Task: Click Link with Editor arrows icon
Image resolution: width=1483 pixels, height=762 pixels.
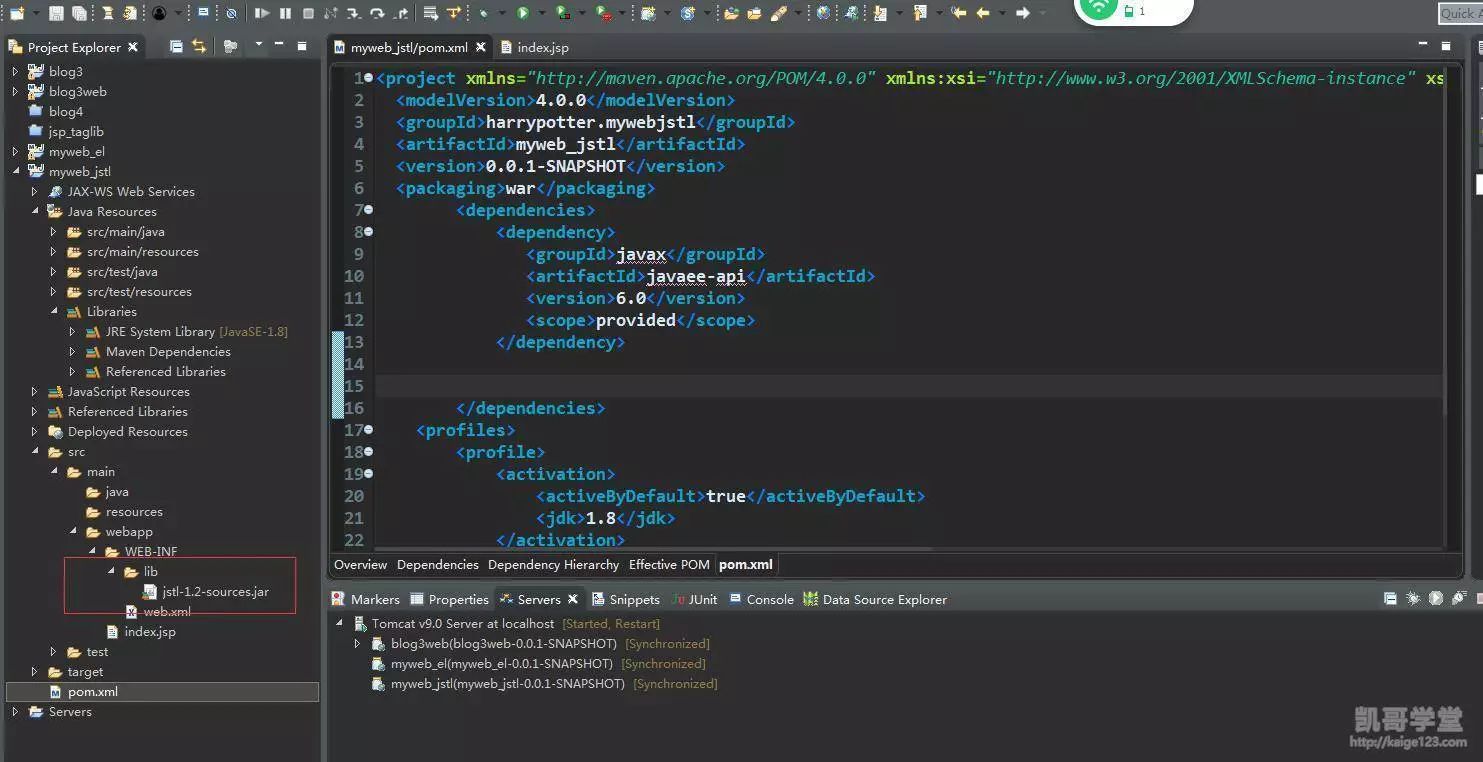Action: [199, 46]
